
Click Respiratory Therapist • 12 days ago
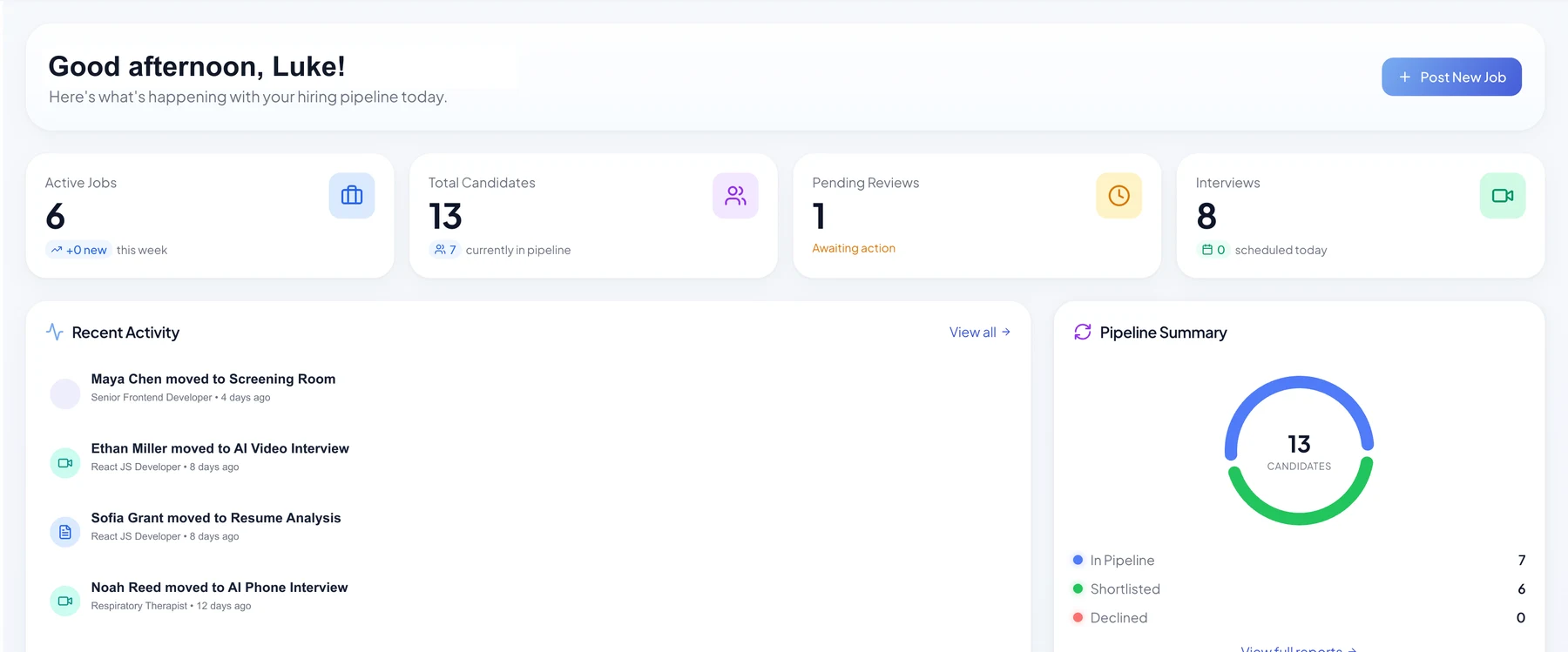(x=171, y=606)
